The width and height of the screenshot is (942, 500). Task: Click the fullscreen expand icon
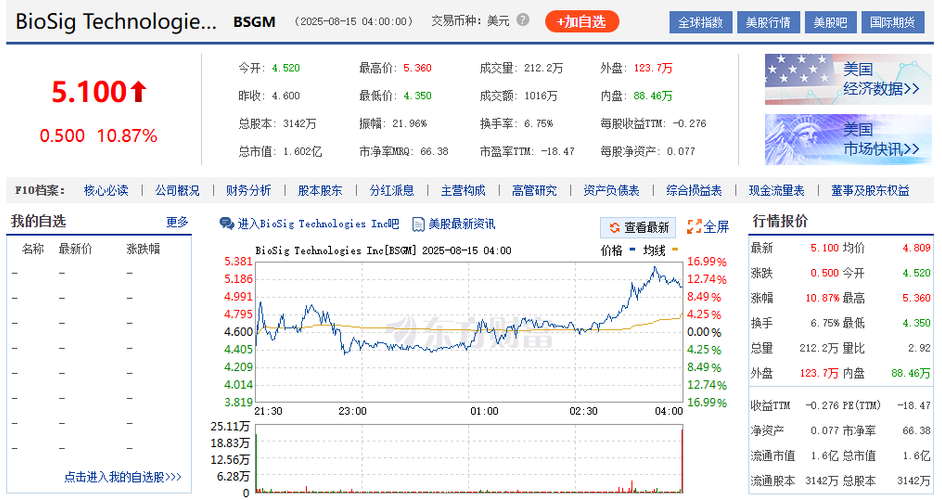click(694, 227)
